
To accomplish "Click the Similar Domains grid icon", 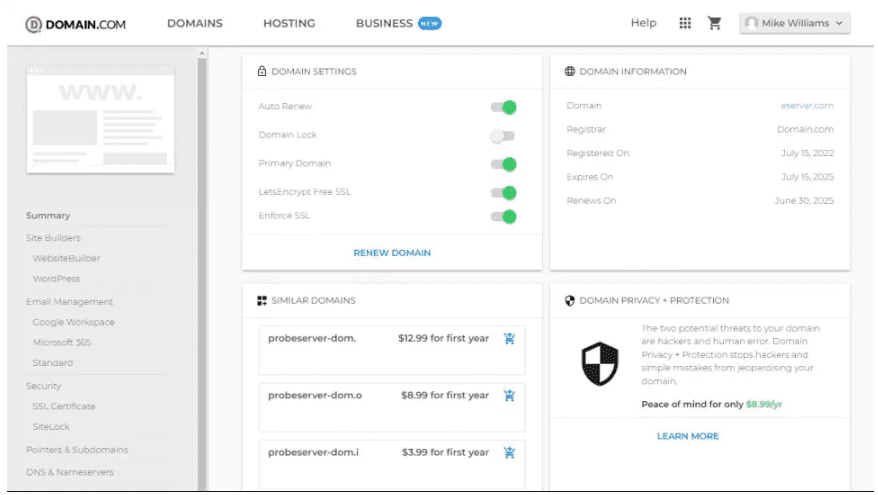I will 261,301.
